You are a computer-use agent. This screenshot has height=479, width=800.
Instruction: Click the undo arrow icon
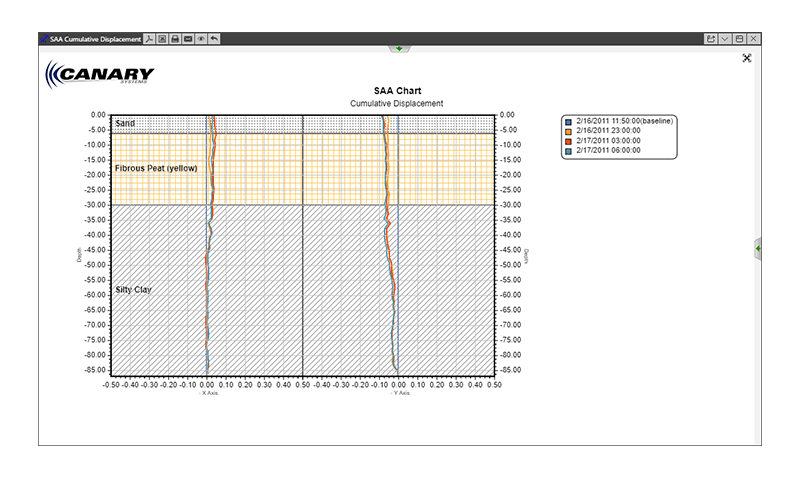pyautogui.click(x=214, y=39)
